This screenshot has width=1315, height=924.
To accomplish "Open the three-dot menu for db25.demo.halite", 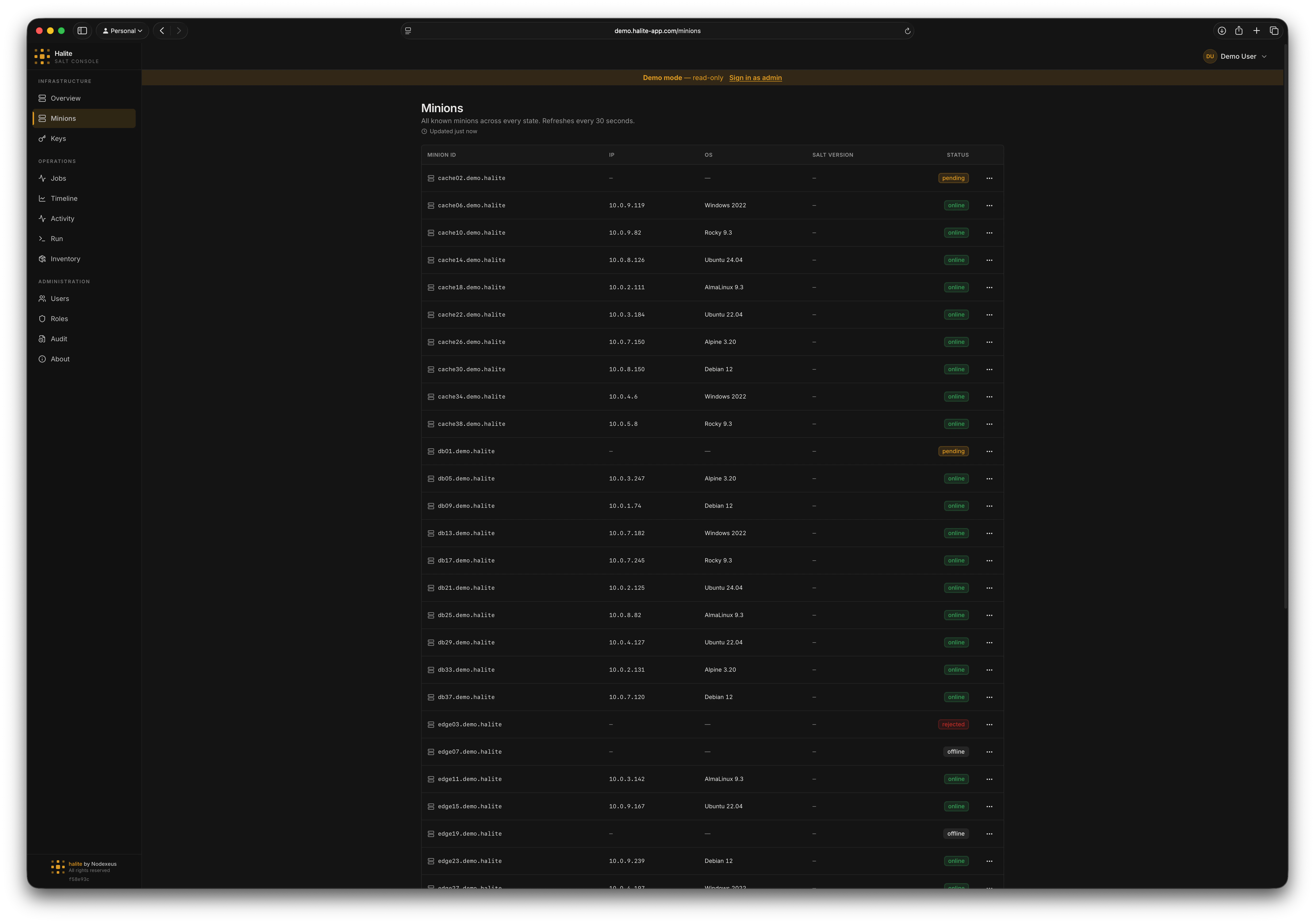I will click(989, 615).
